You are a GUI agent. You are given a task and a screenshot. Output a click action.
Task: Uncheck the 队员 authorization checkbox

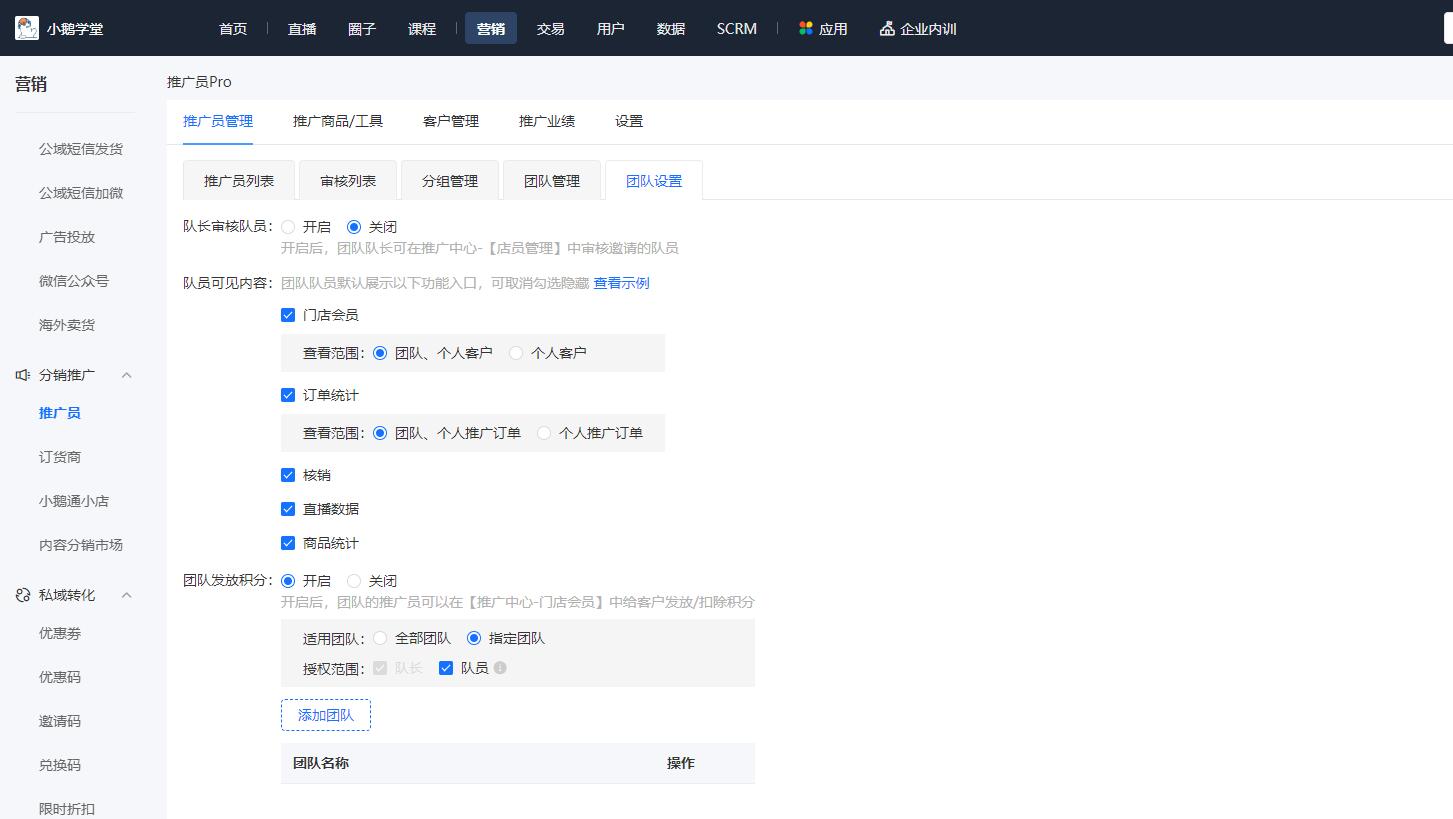(446, 668)
